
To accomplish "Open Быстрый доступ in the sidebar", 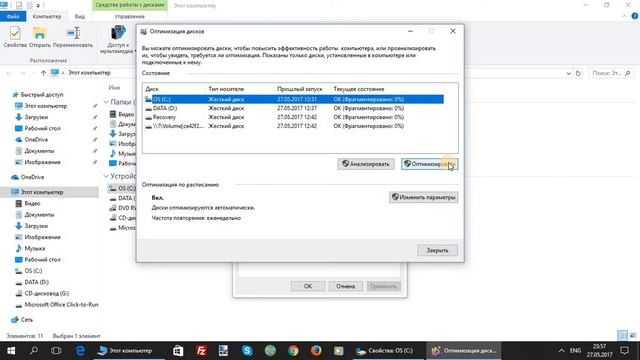I will pos(42,94).
